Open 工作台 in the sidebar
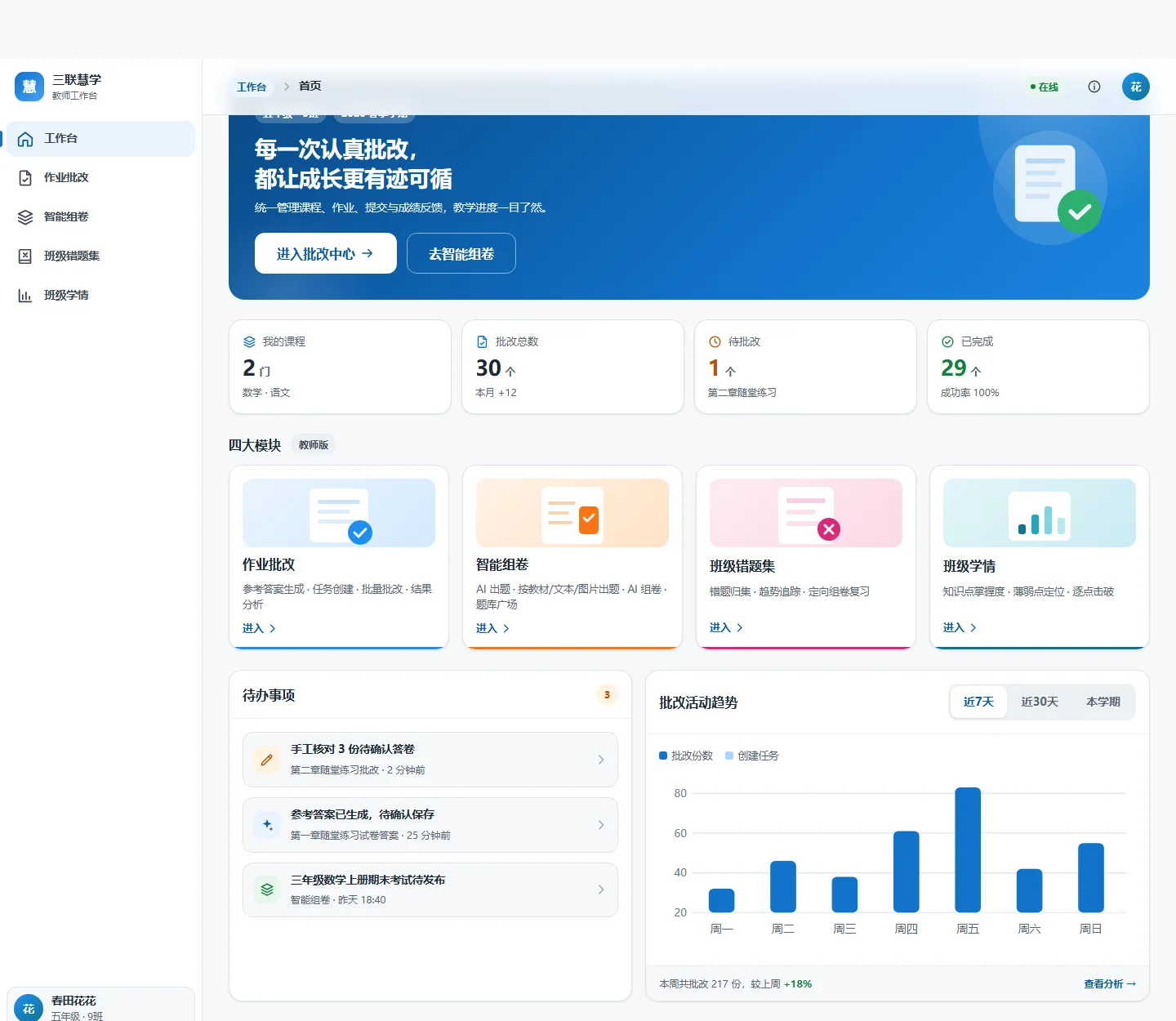 pos(101,139)
